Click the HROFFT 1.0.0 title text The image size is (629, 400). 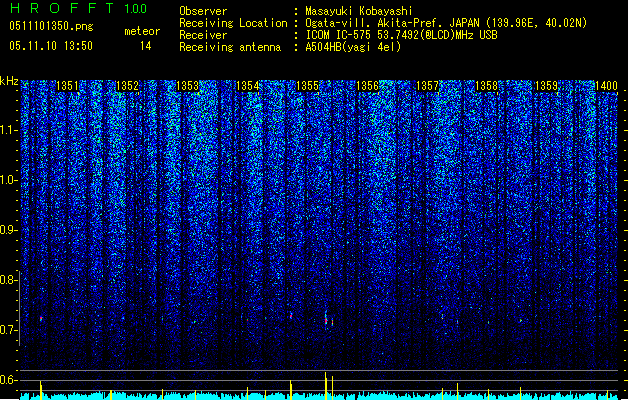pos(78,8)
